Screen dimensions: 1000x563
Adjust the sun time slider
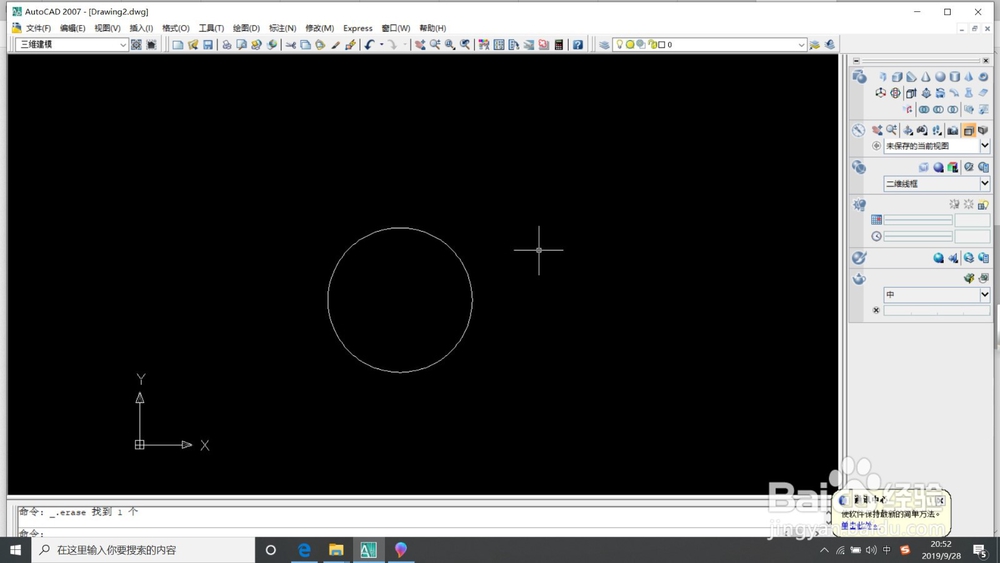tap(918, 236)
